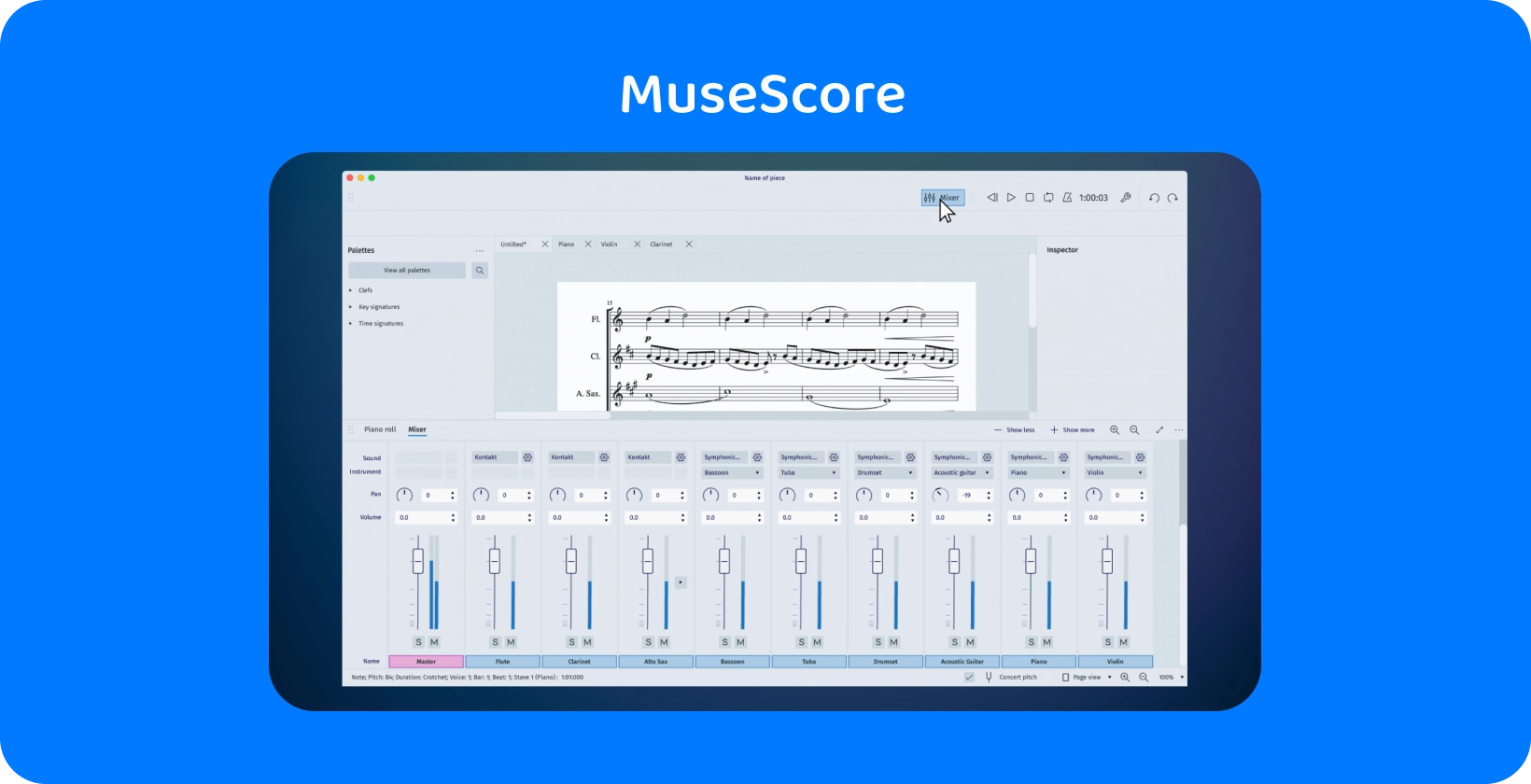Open the Violin instrument dropdown
This screenshot has width=1531, height=784.
pos(1116,473)
